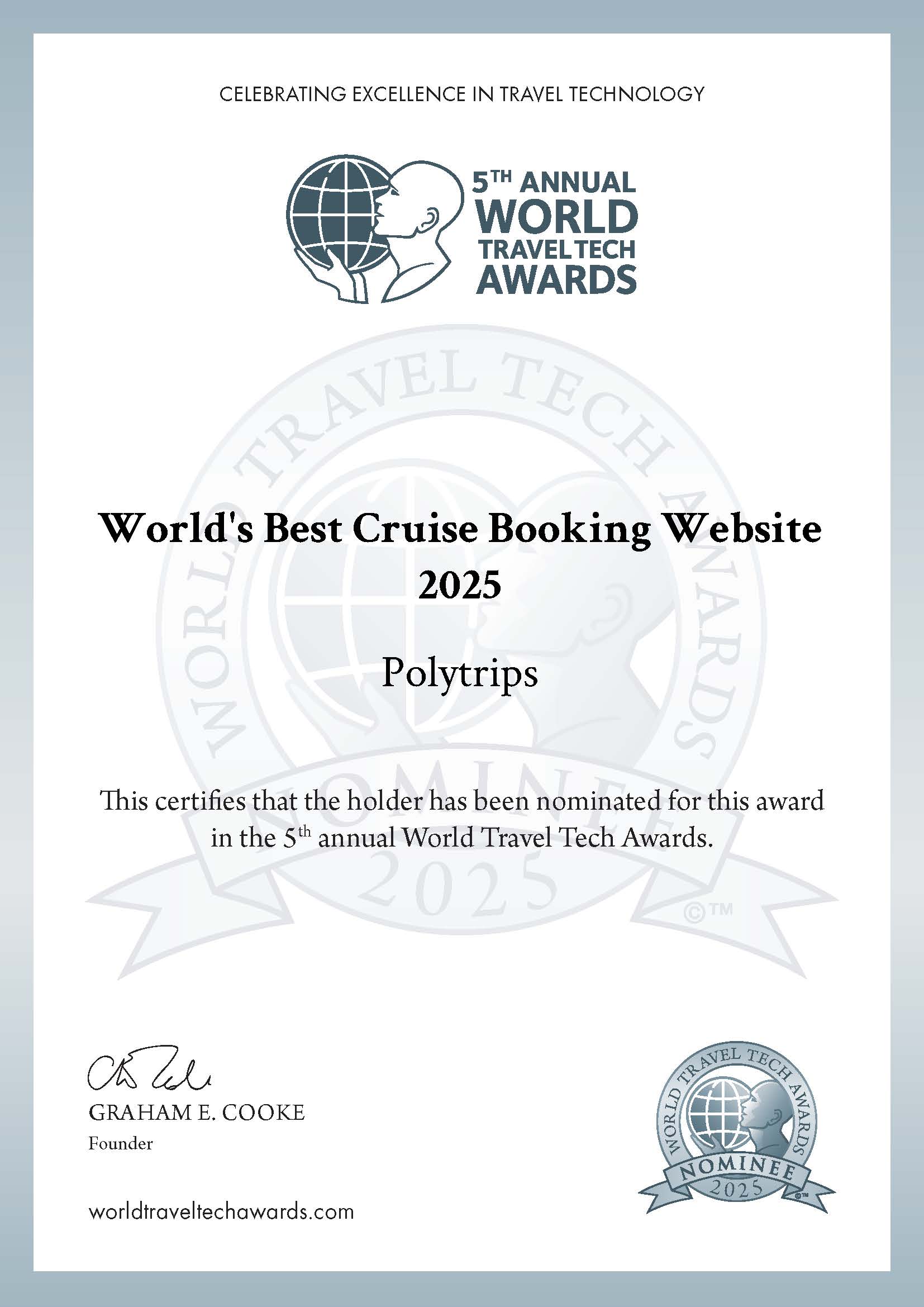The width and height of the screenshot is (924, 1307).
Task: Click the 'TRAVEL TECH' line in the logo
Action: 556,249
